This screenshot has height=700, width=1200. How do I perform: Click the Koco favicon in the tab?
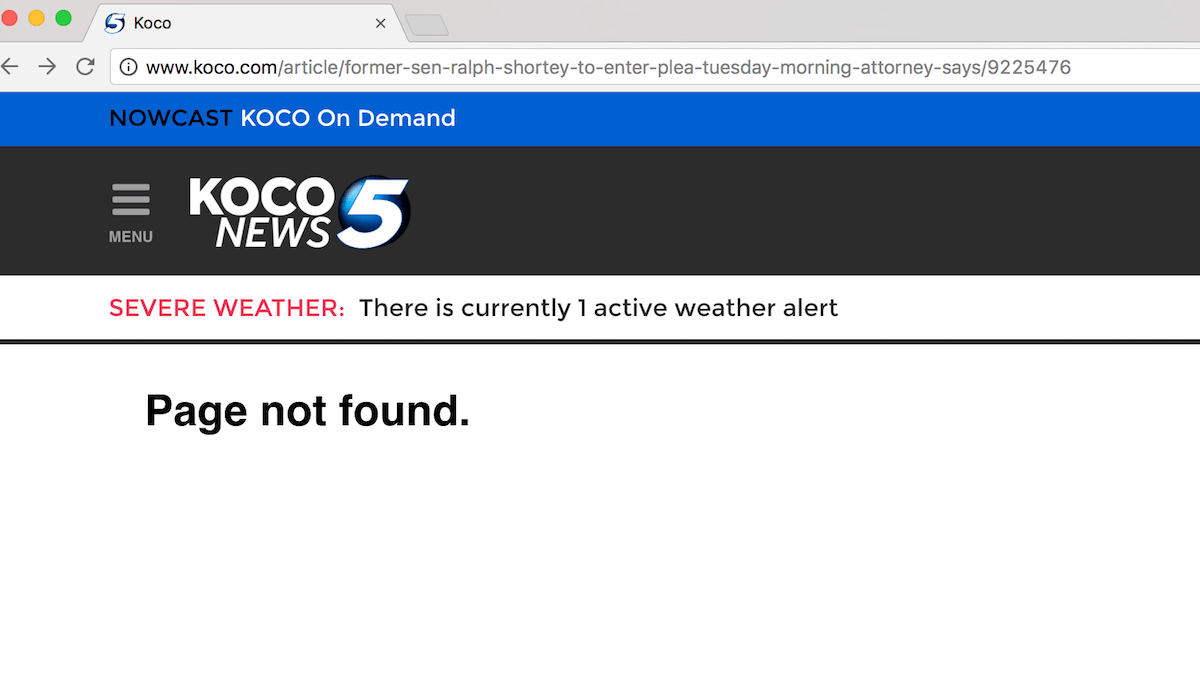point(115,23)
